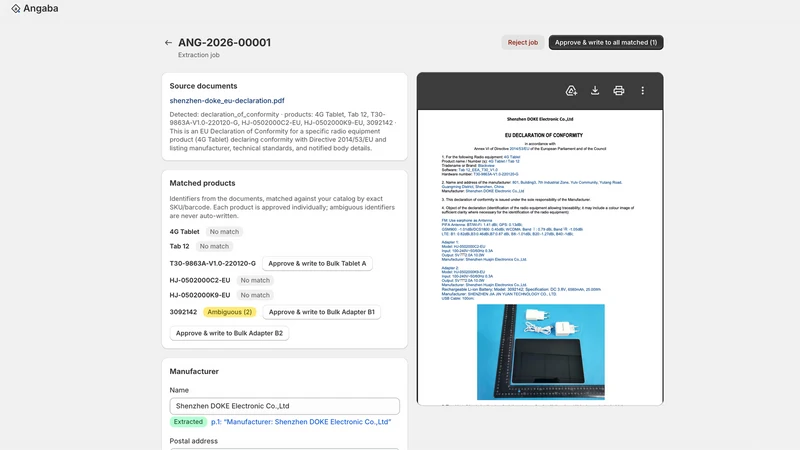Click the Matched products heading
Image resolution: width=800 pixels, height=450 pixels.
coord(202,183)
